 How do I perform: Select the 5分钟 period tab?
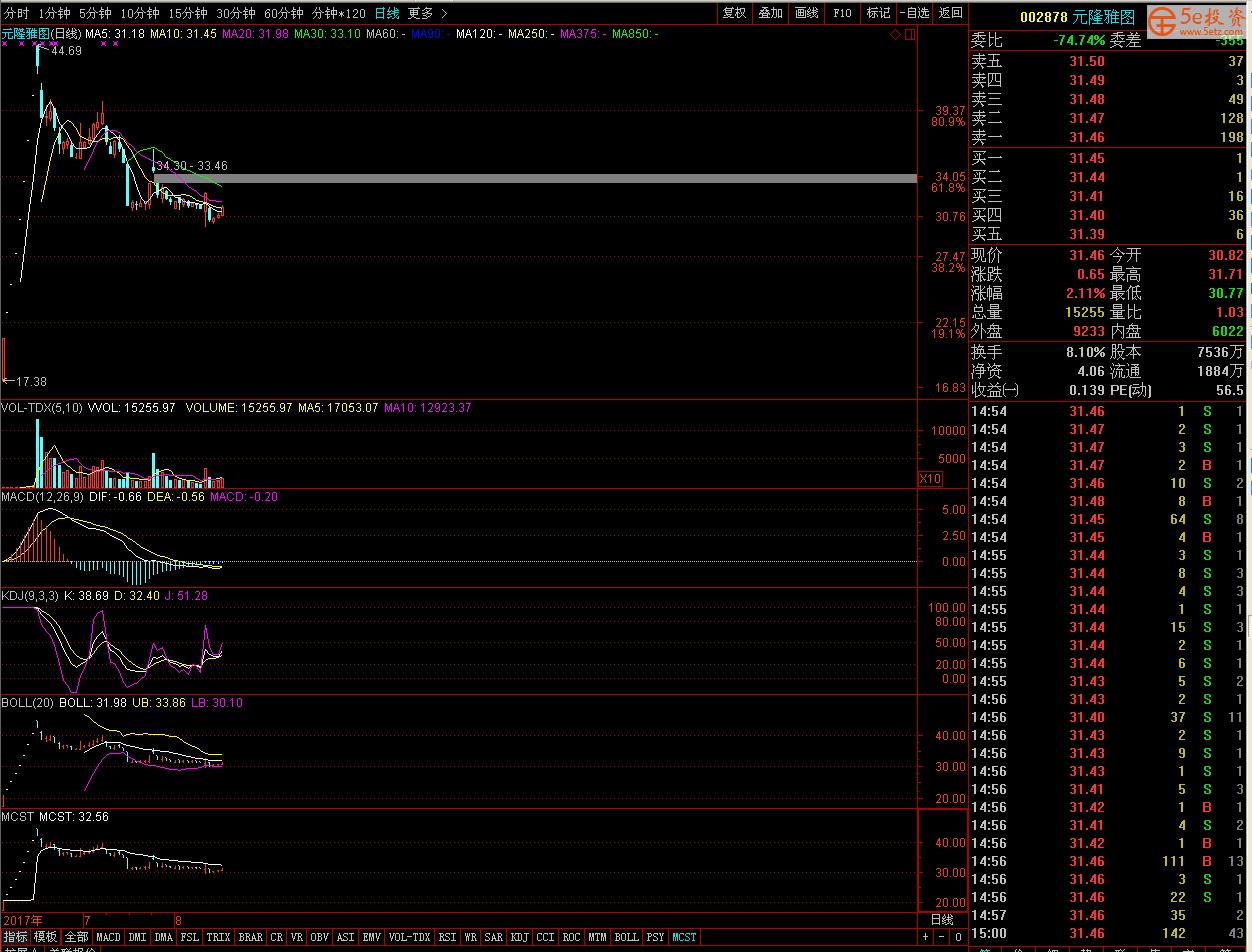coord(95,13)
